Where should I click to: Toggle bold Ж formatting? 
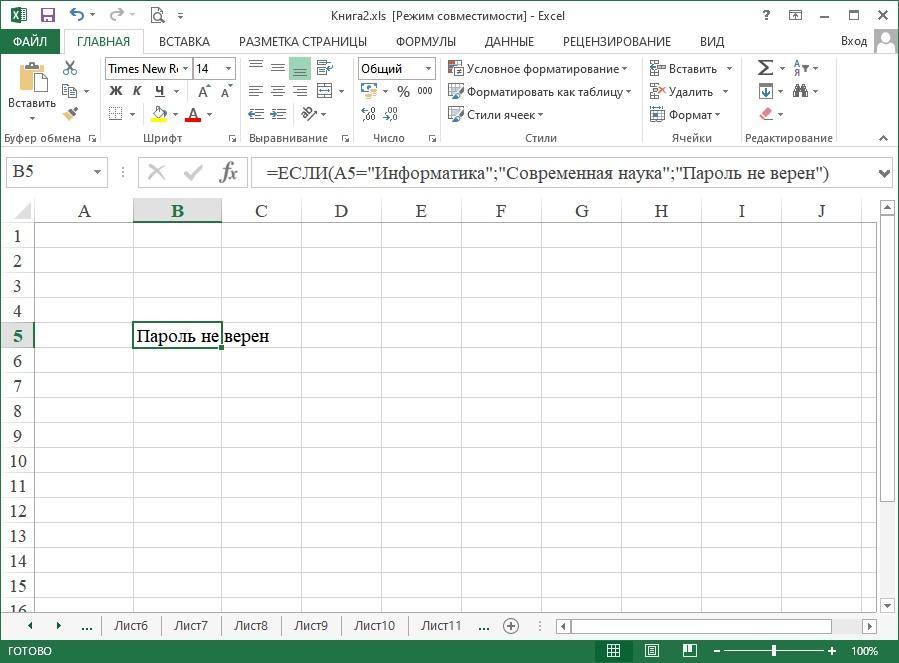(115, 91)
